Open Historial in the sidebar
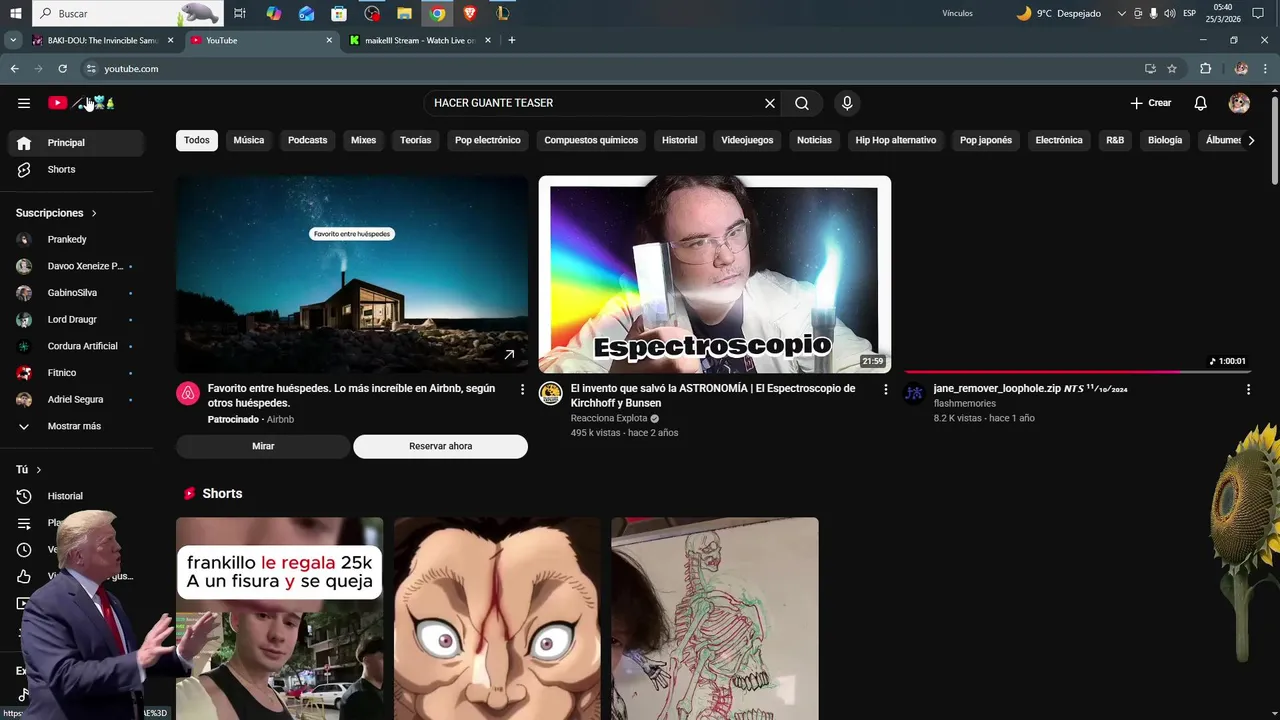1280x720 pixels. [76, 496]
